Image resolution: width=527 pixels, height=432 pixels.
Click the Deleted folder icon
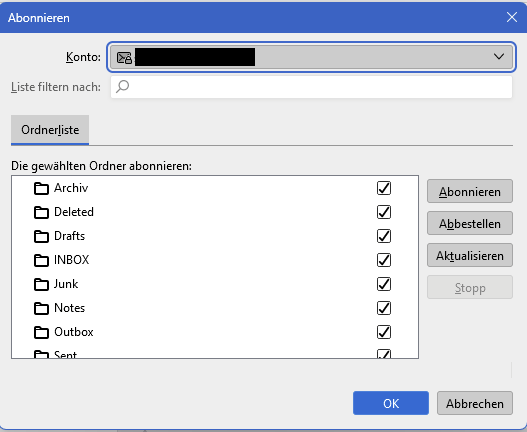coord(41,212)
